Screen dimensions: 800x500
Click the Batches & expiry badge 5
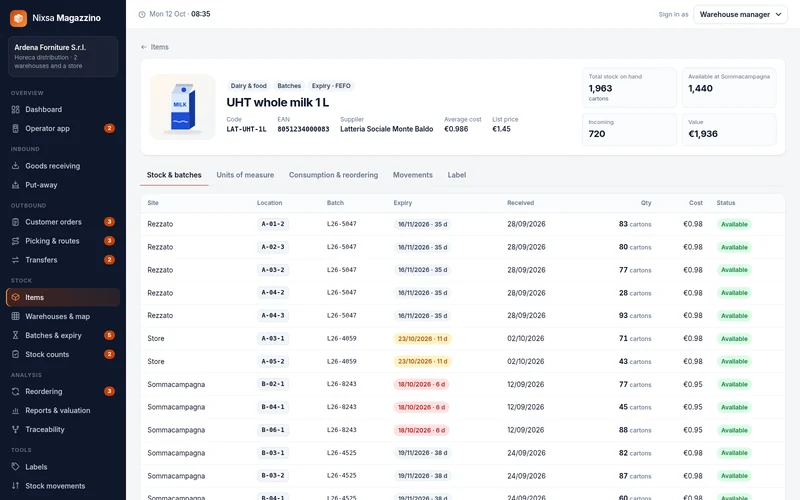[x=109, y=335]
